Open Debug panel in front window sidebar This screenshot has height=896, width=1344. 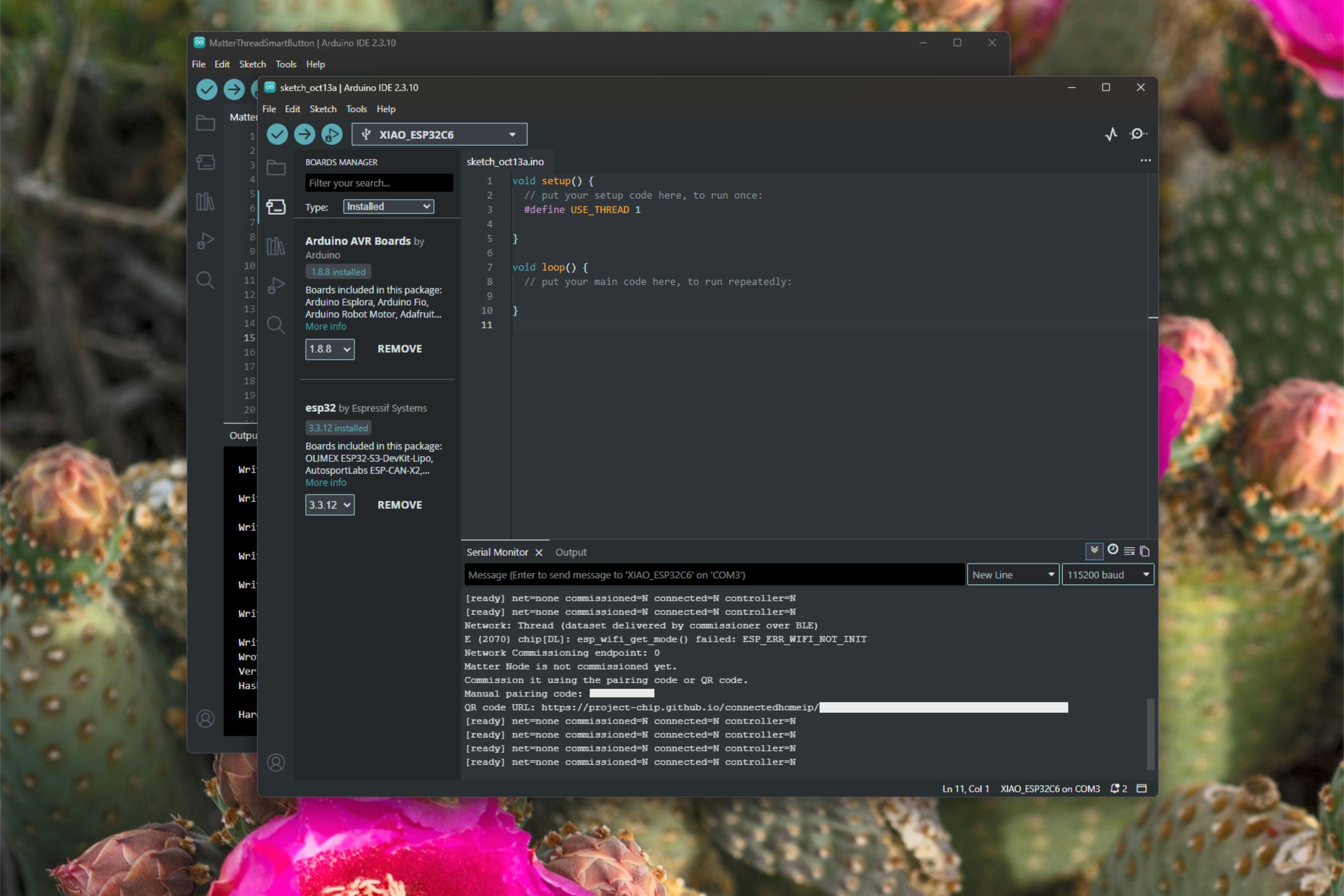(276, 285)
